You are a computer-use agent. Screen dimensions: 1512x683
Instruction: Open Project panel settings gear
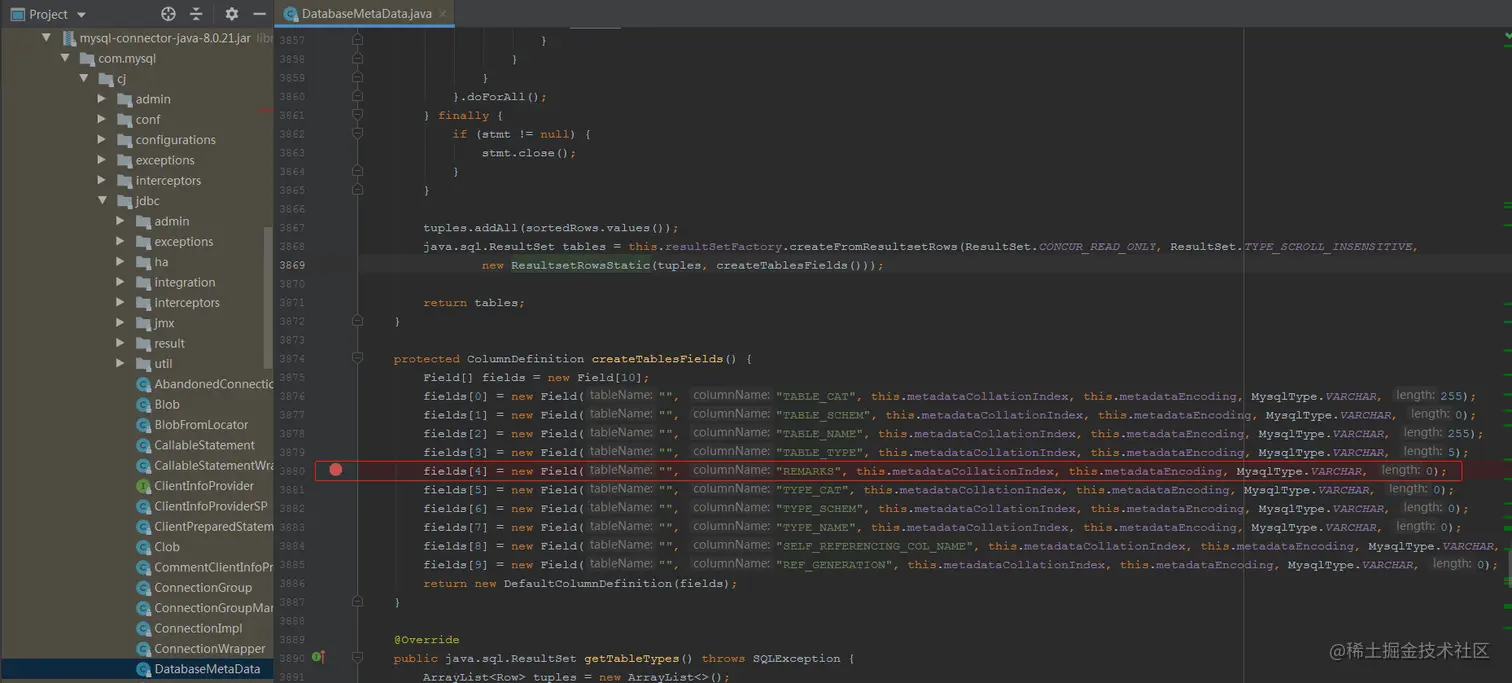tap(232, 14)
